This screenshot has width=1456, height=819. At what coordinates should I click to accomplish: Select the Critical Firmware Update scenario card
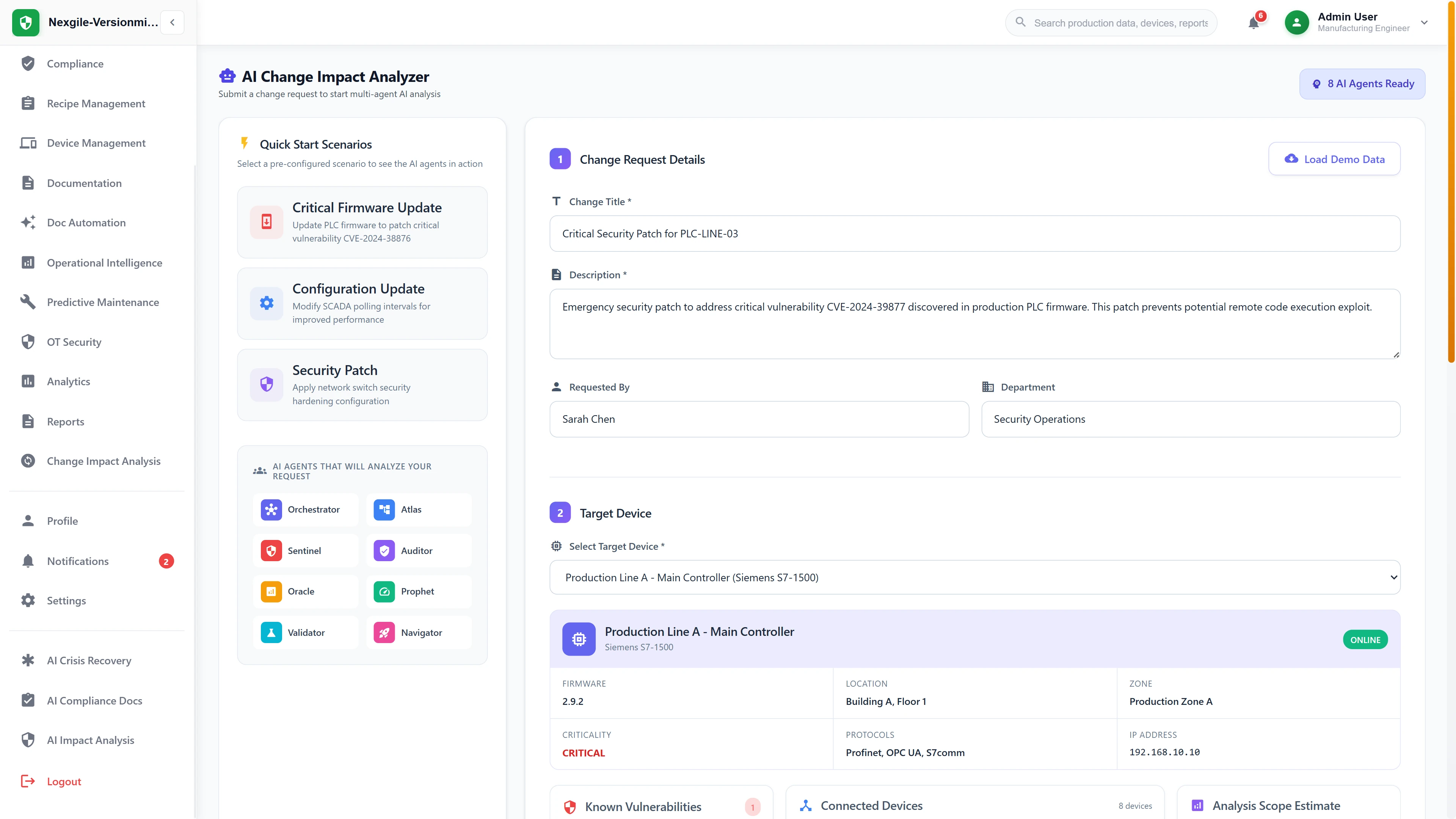pyautogui.click(x=362, y=222)
